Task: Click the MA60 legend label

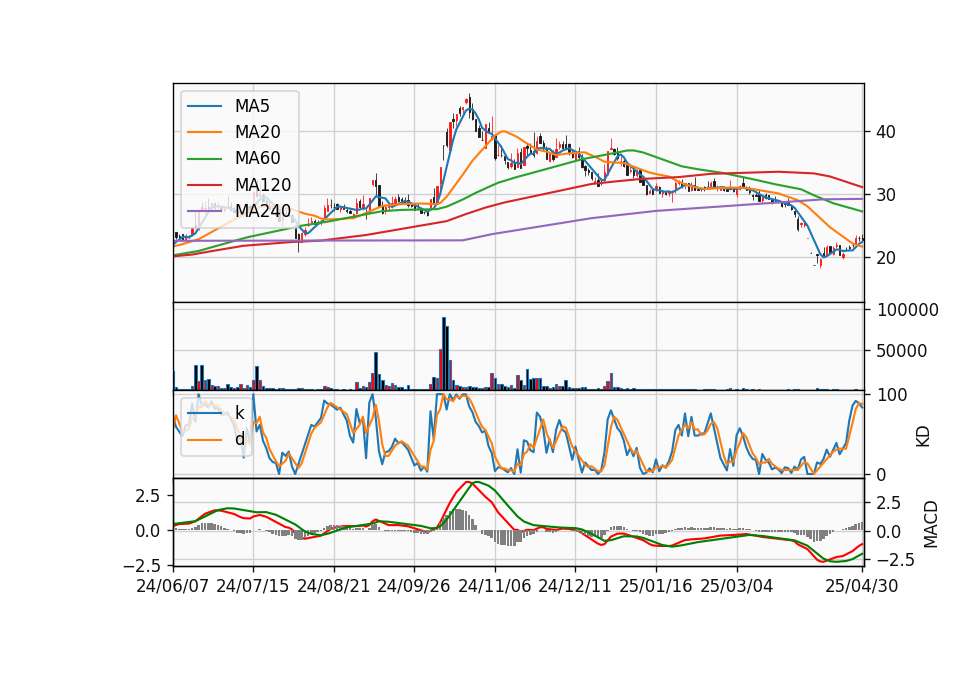Action: tap(257, 159)
